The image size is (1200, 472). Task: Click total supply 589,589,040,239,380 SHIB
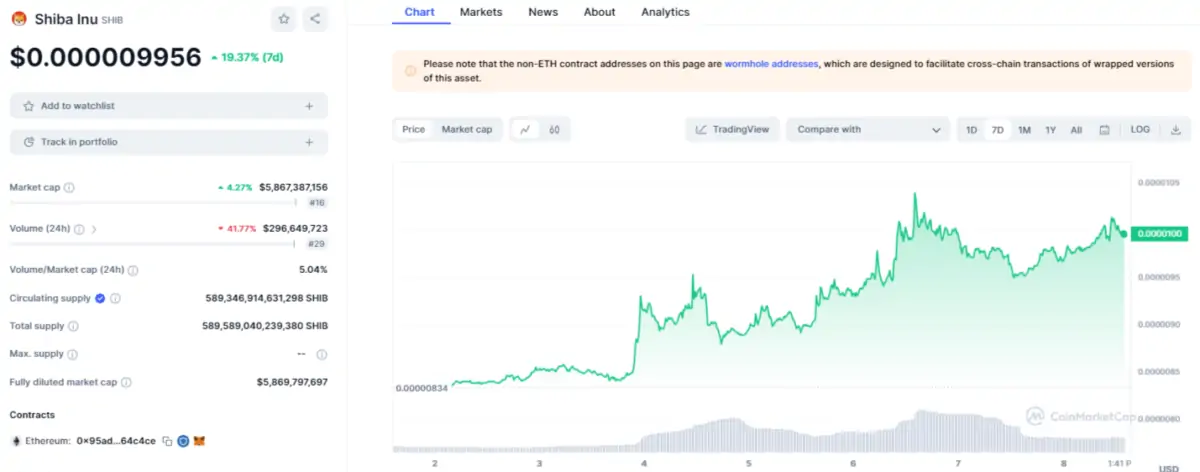(x=265, y=326)
